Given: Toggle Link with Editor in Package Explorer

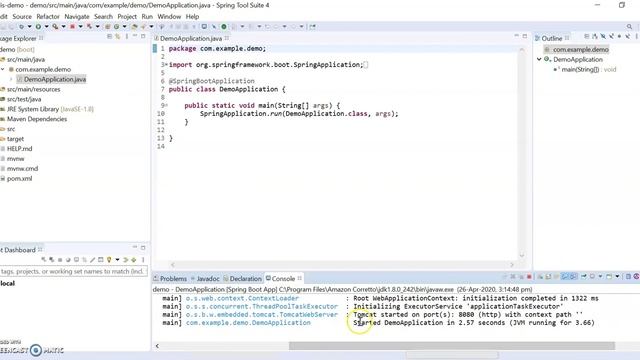Looking at the screenshot, I should [118, 36].
